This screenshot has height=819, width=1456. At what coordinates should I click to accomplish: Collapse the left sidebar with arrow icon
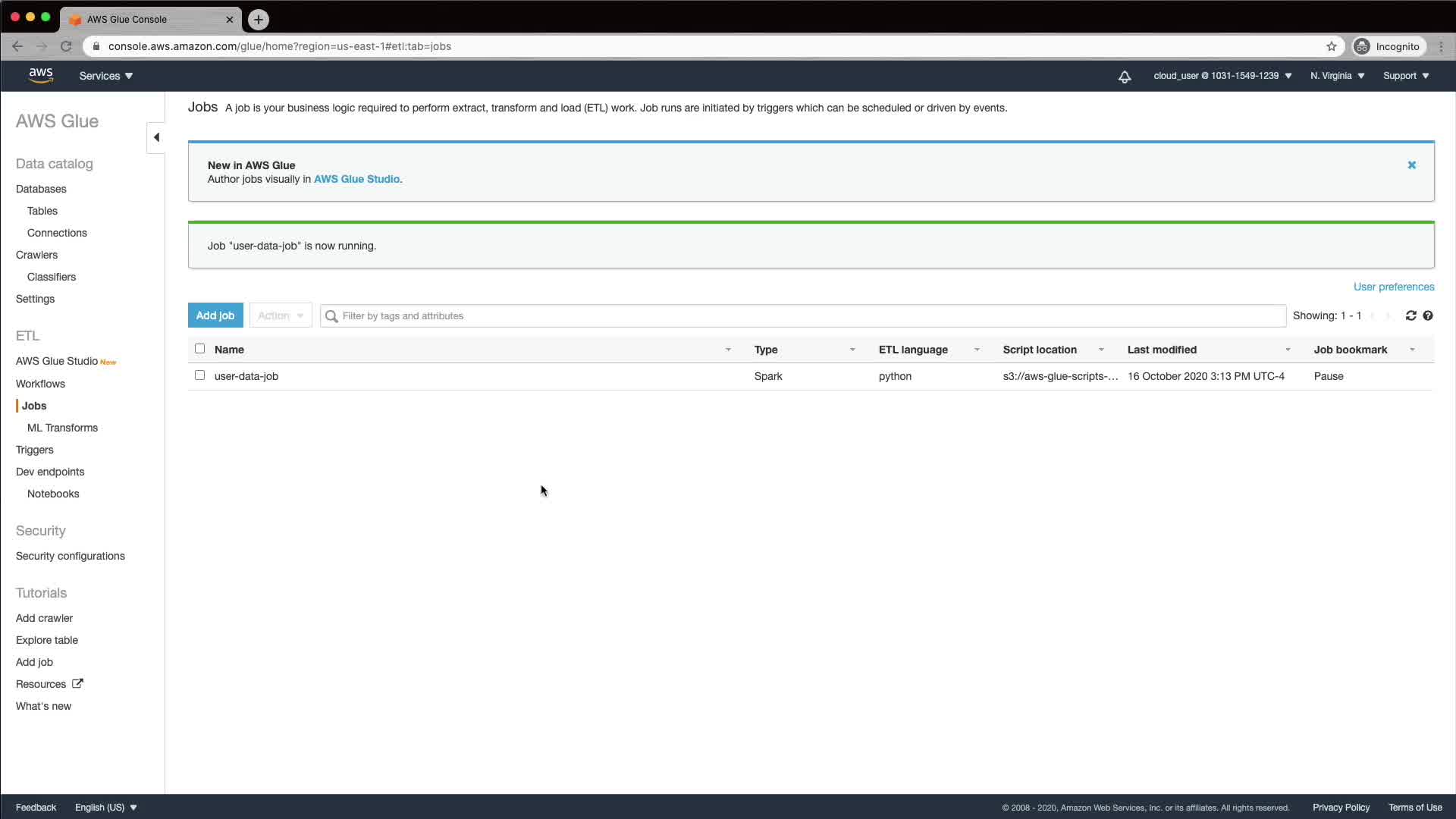(x=156, y=137)
